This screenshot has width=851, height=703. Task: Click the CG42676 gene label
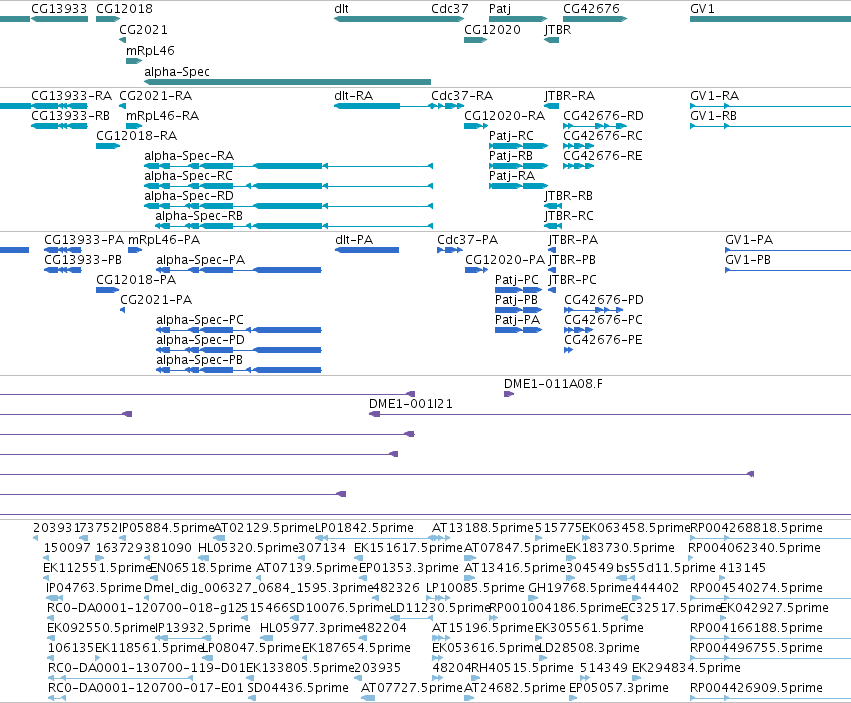coord(591,9)
